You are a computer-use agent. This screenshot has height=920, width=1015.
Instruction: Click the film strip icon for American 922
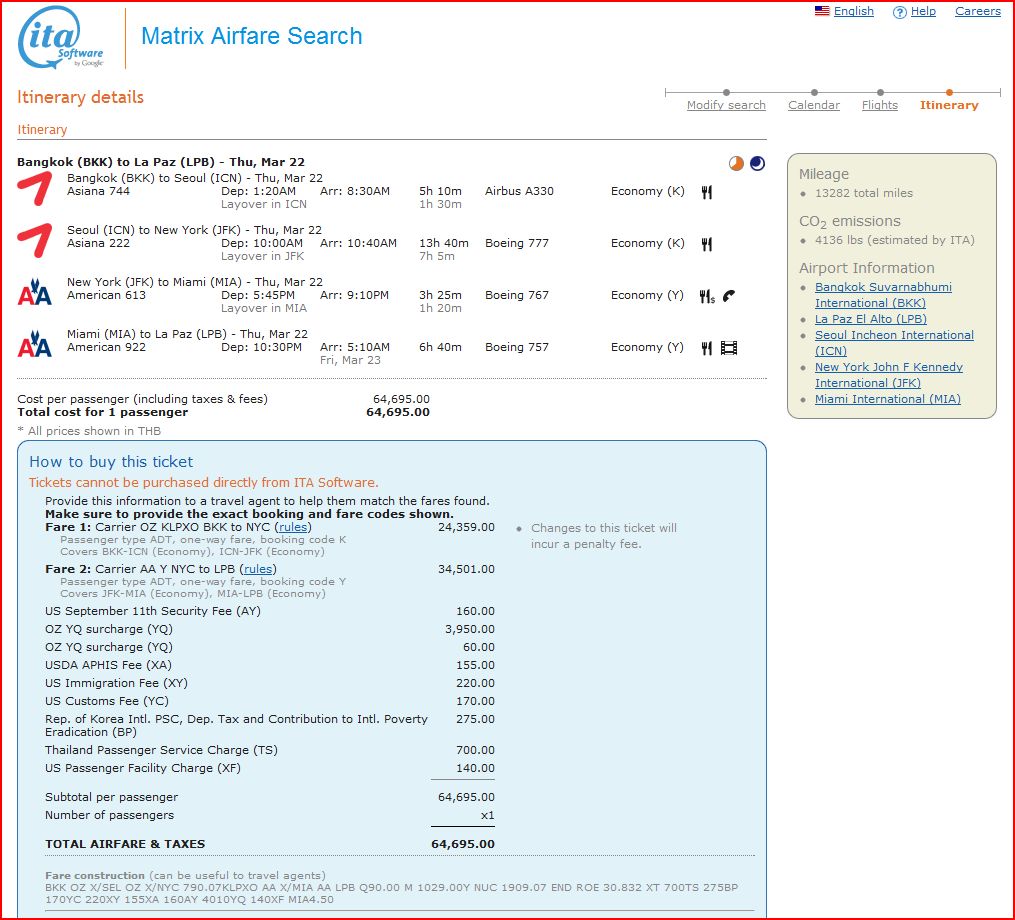point(729,348)
